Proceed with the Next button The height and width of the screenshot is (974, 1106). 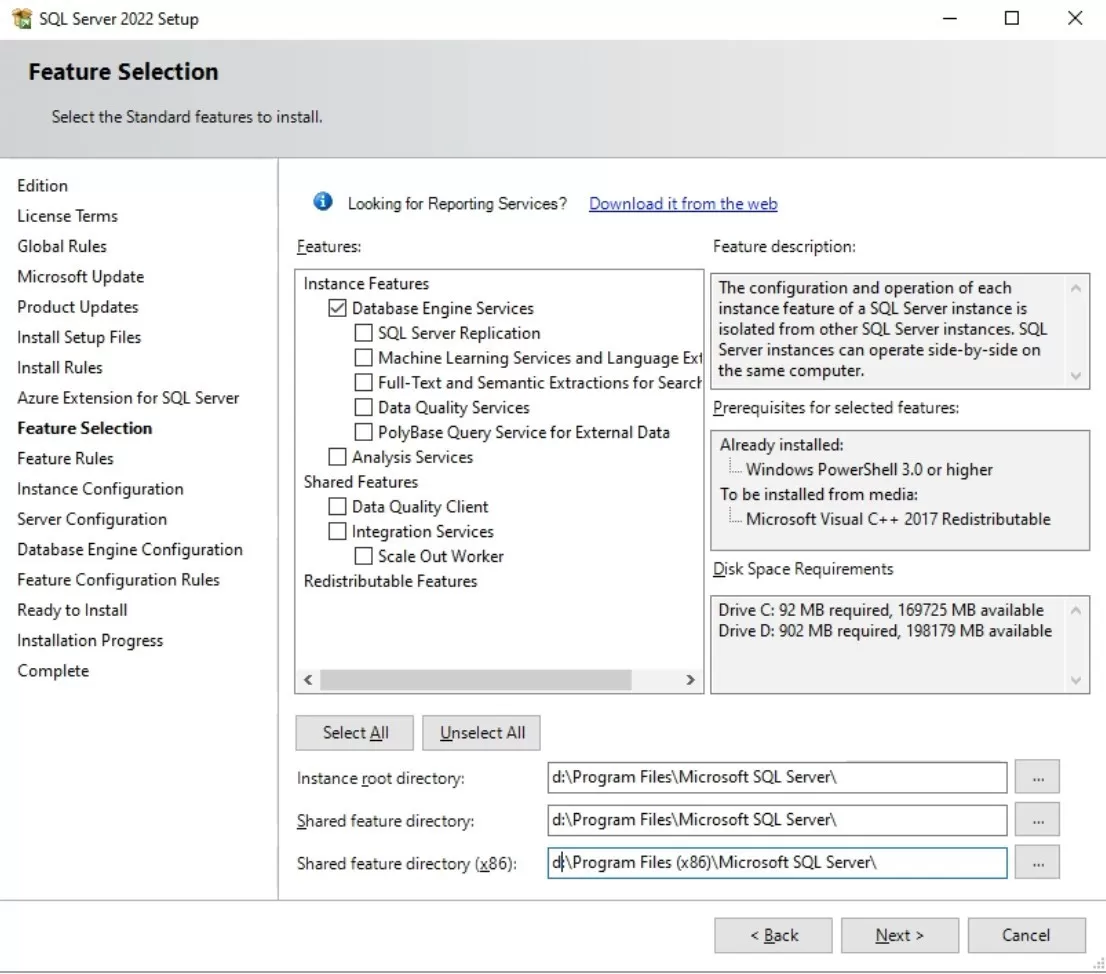[x=899, y=935]
